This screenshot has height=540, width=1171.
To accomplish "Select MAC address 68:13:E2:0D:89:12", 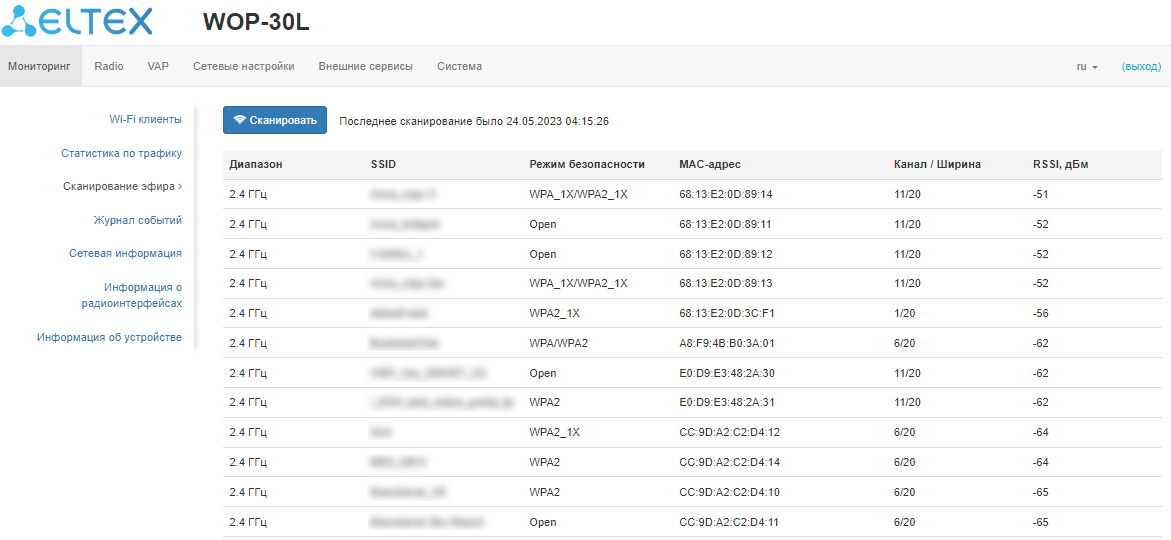I will pos(726,254).
